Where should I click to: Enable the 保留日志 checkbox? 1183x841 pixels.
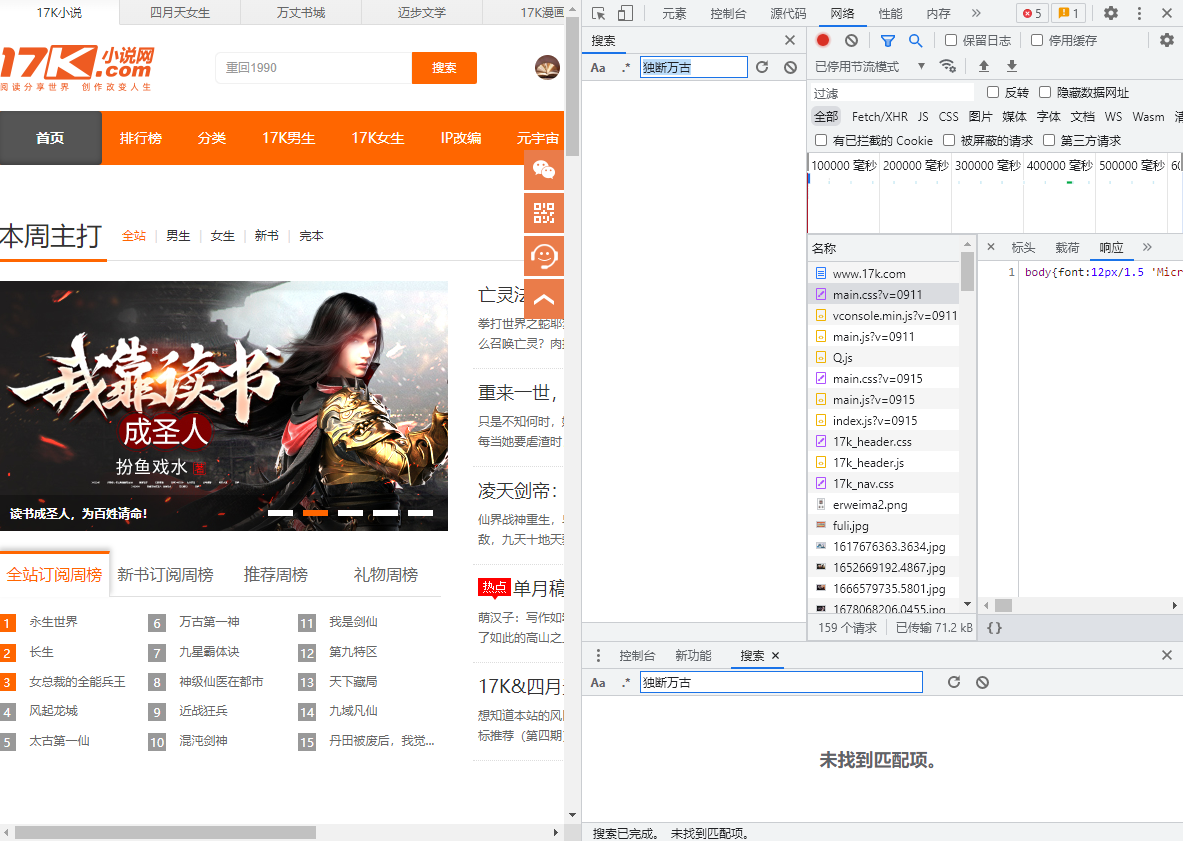951,40
